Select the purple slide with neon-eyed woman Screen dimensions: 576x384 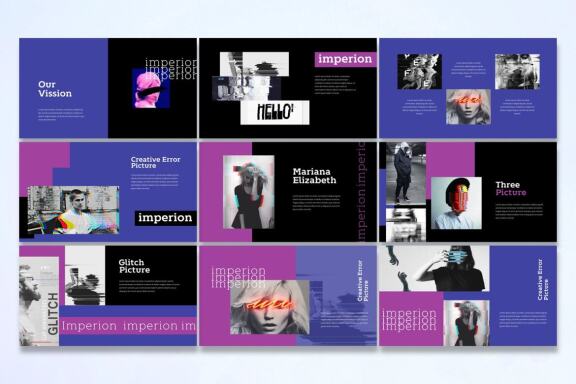click(x=288, y=296)
